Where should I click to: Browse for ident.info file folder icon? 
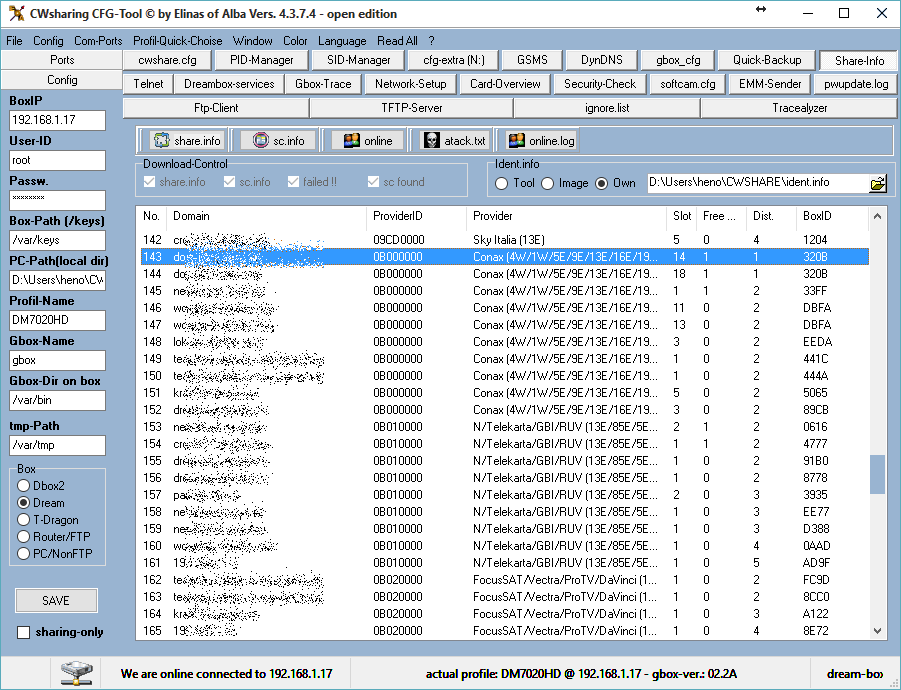878,183
